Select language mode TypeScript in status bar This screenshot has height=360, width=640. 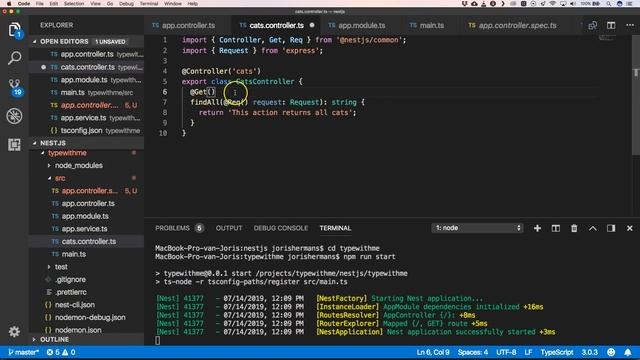tap(557, 352)
